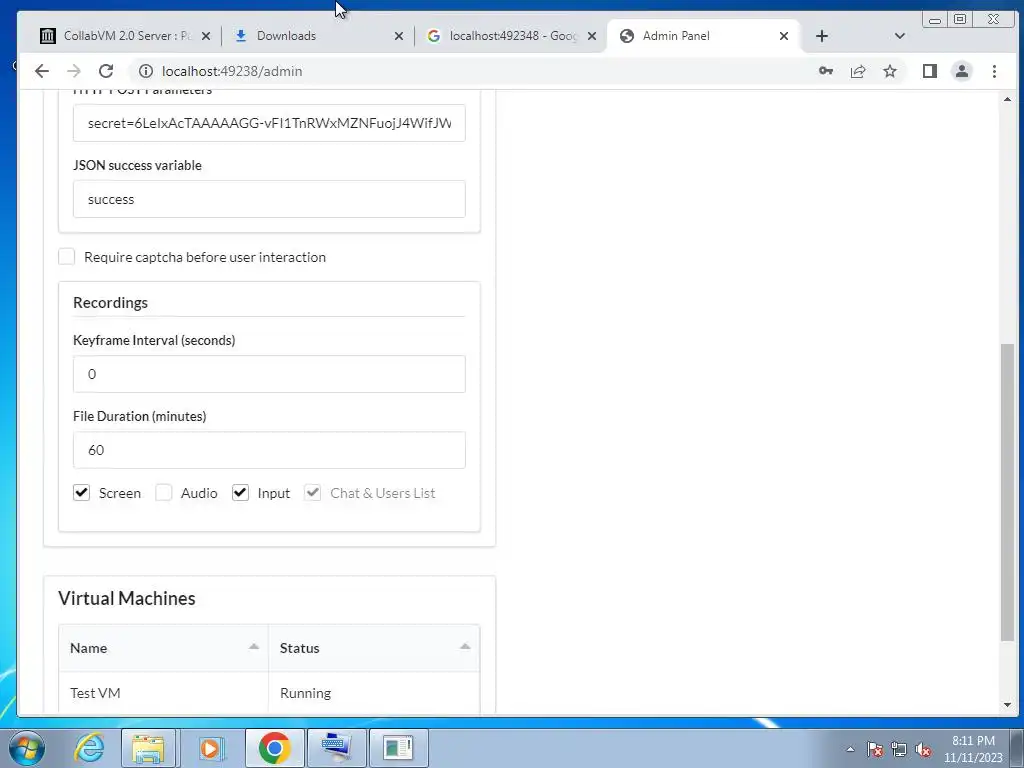The image size is (1024, 768).
Task: Enable the Audio recording checkbox
Action: (x=164, y=492)
